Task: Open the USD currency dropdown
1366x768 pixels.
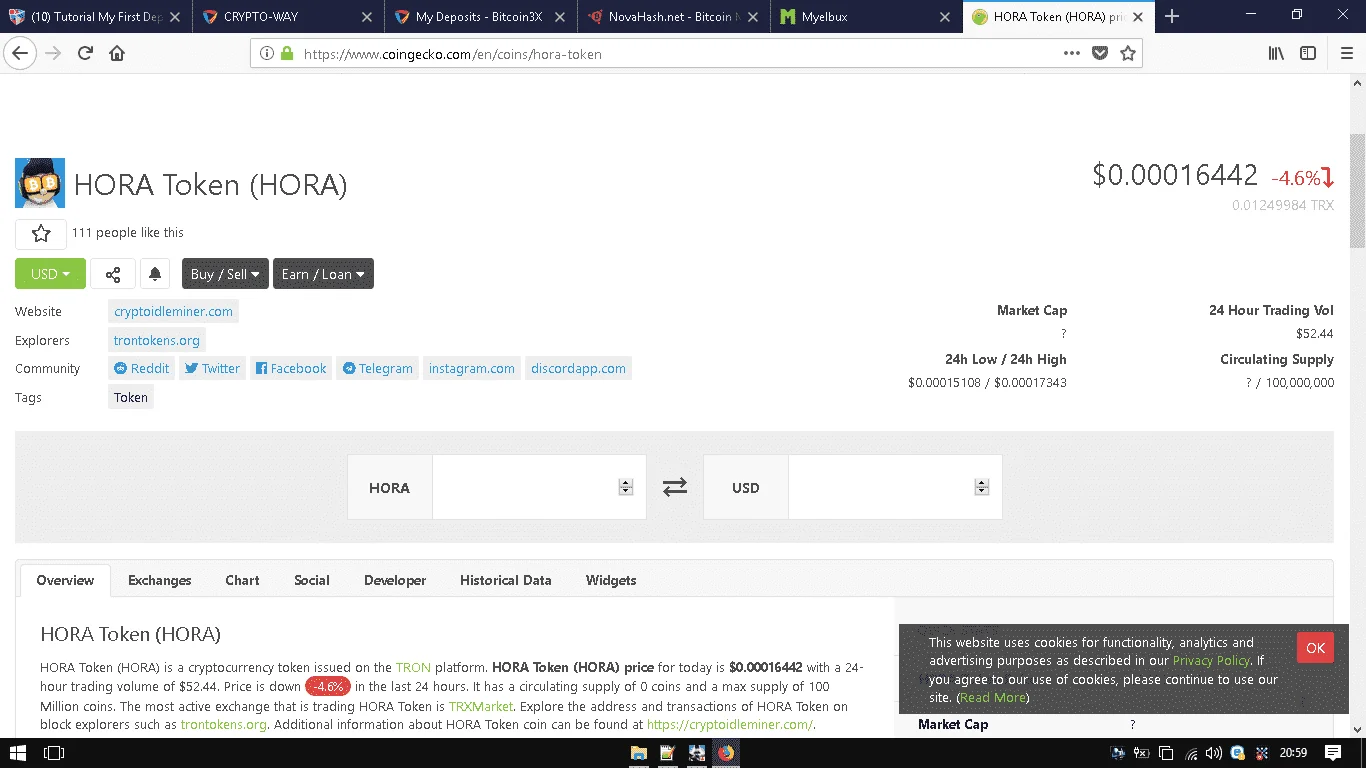Action: [x=50, y=274]
